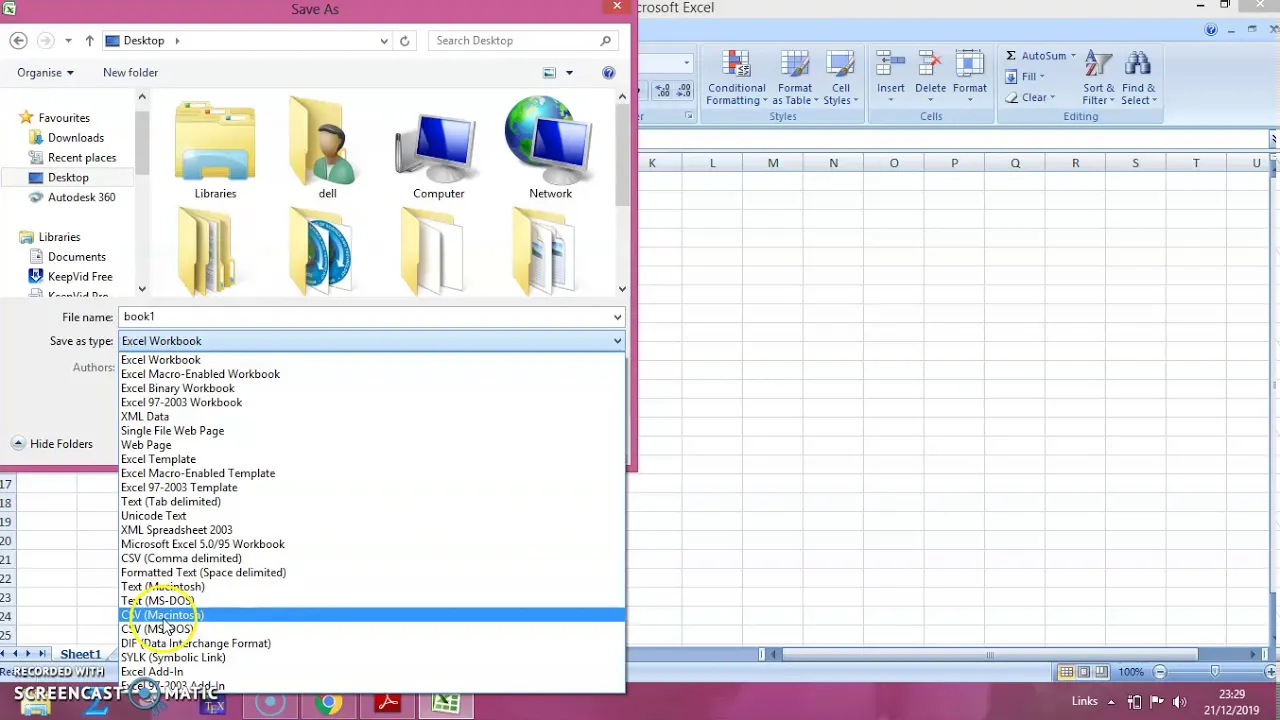Choose Unicode Text file type
Screen dimensions: 1280x720
point(372,516)
